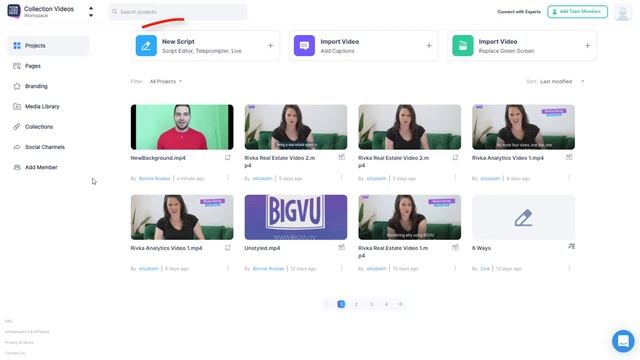Viewport: 640px width, 360px height.
Task: Click the Collection Videos workspace logo
Action: coord(13,11)
